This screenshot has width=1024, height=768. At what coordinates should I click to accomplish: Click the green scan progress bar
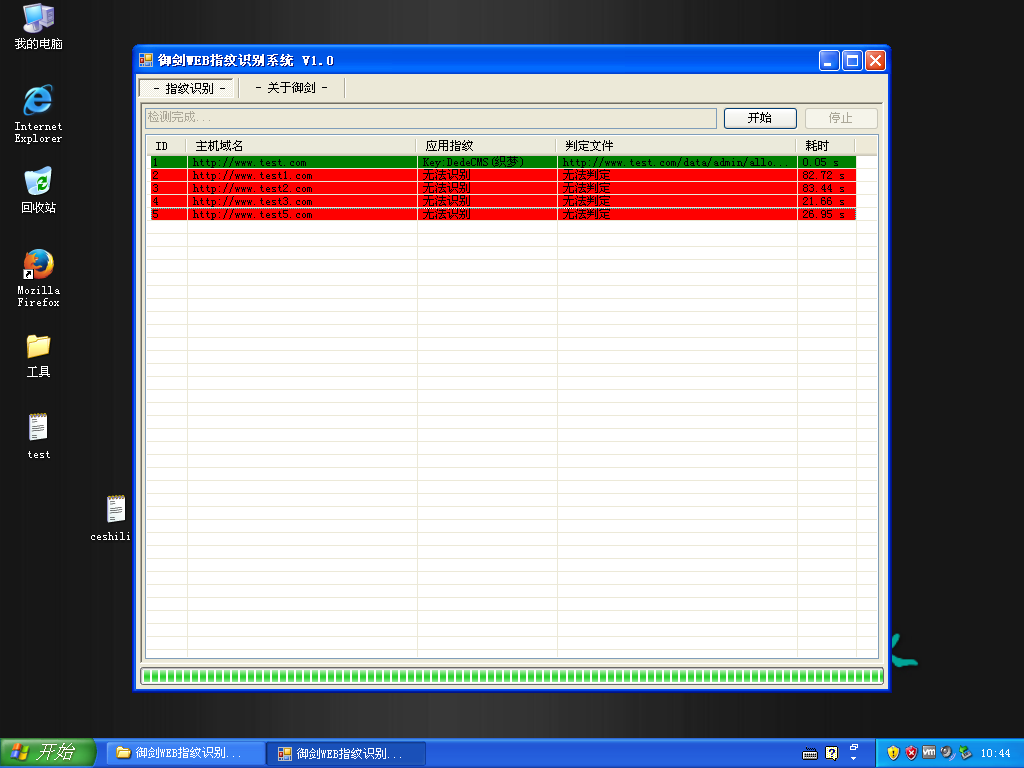[x=512, y=676]
